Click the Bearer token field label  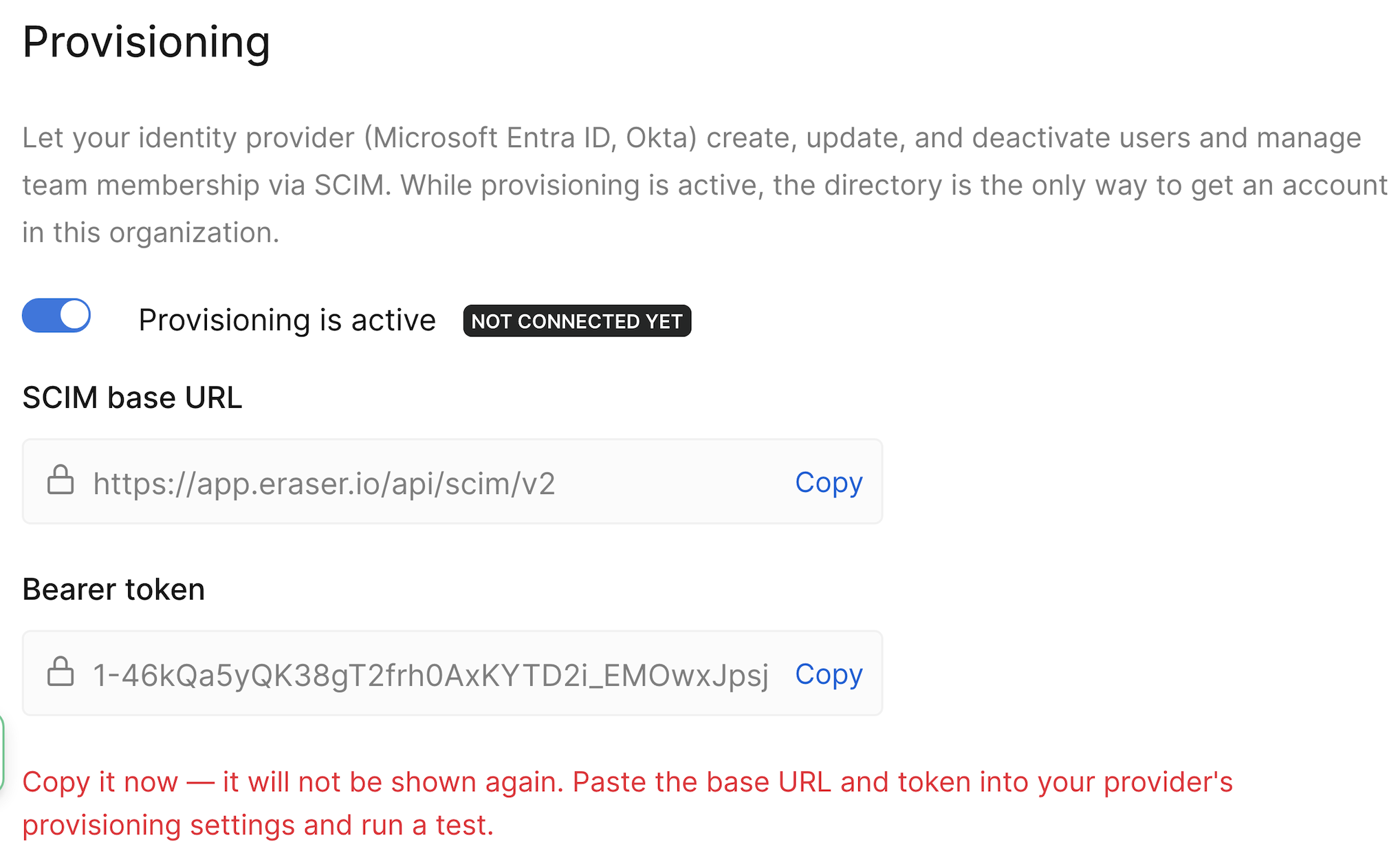pos(113,590)
